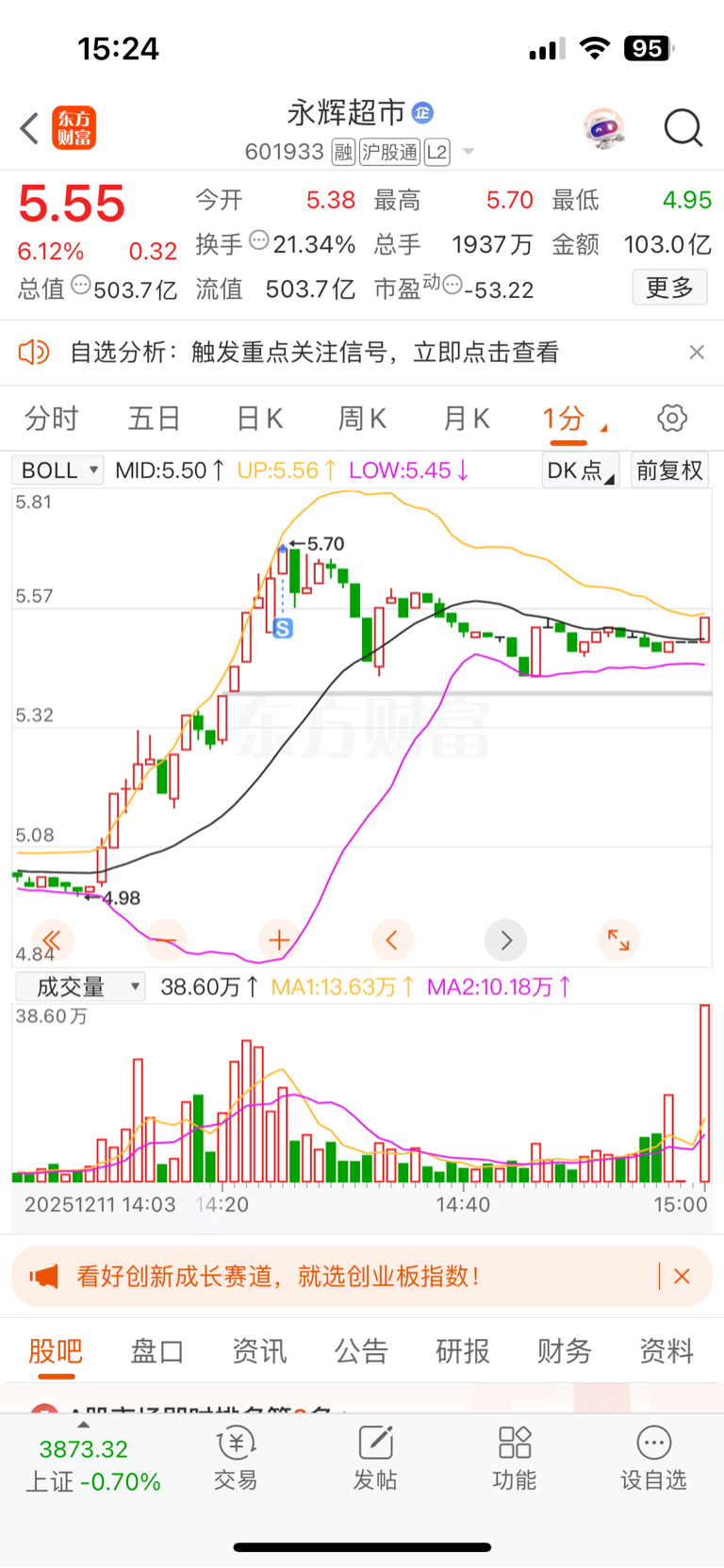The width and height of the screenshot is (724, 1568).
Task: Tap the current price 5.55
Action: point(72,204)
